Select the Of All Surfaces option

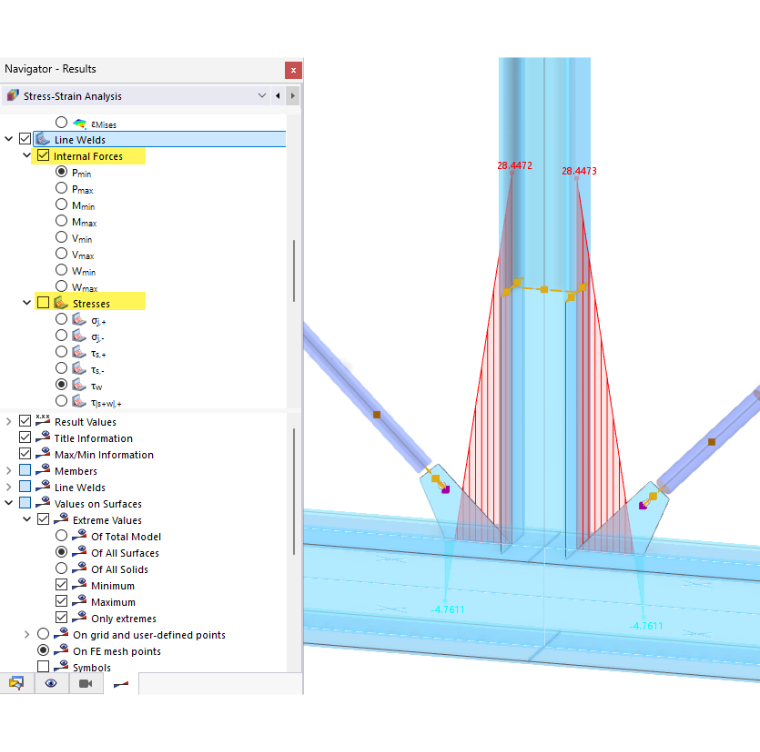[61, 552]
